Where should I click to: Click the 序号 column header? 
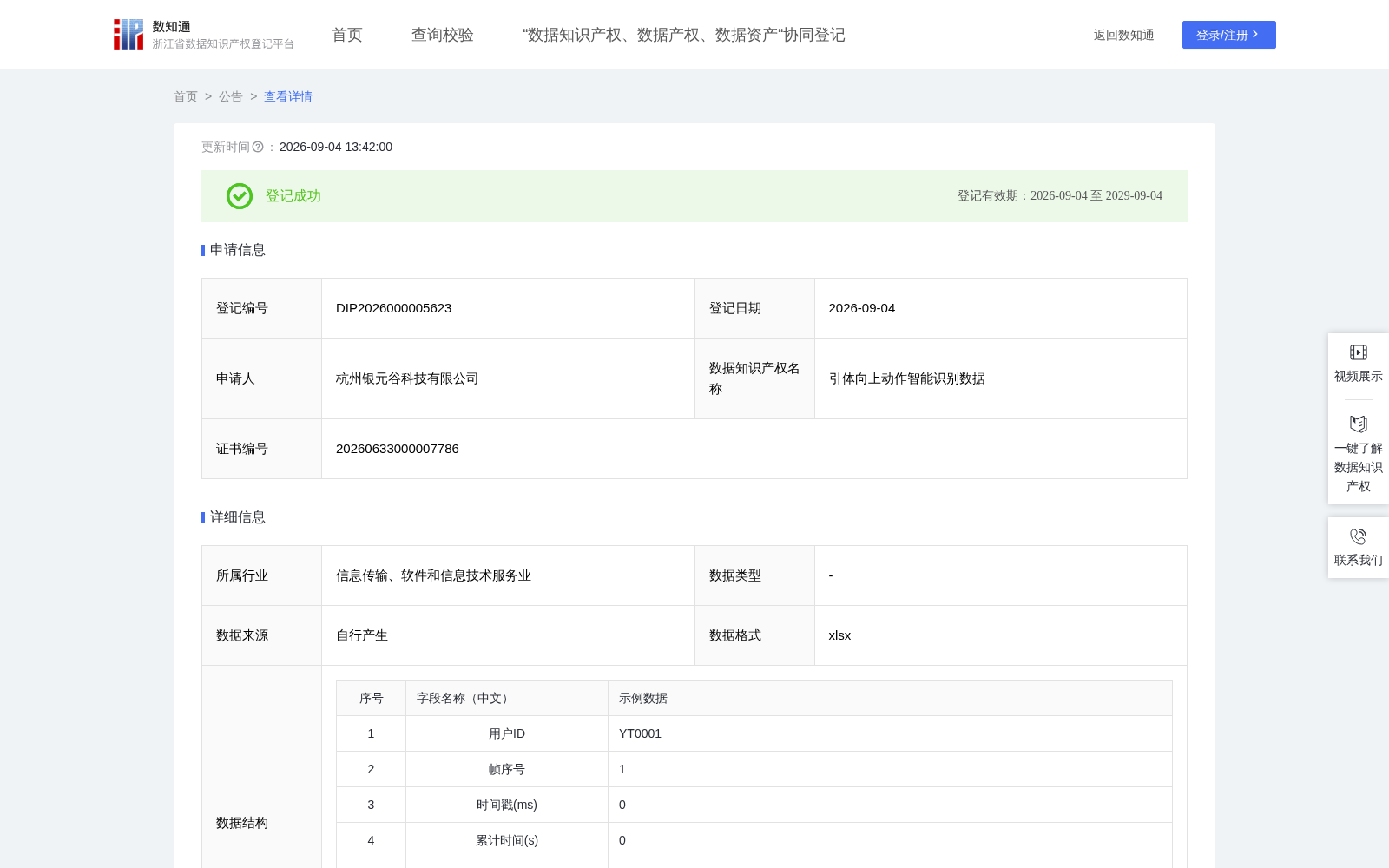(x=372, y=698)
